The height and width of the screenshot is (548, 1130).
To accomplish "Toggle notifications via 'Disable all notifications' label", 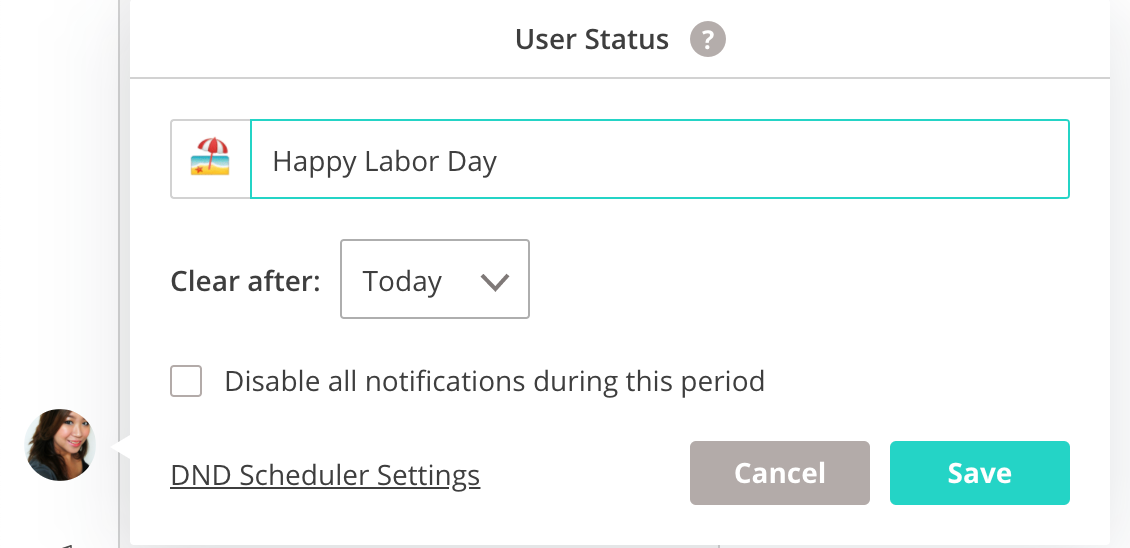I will [494, 381].
